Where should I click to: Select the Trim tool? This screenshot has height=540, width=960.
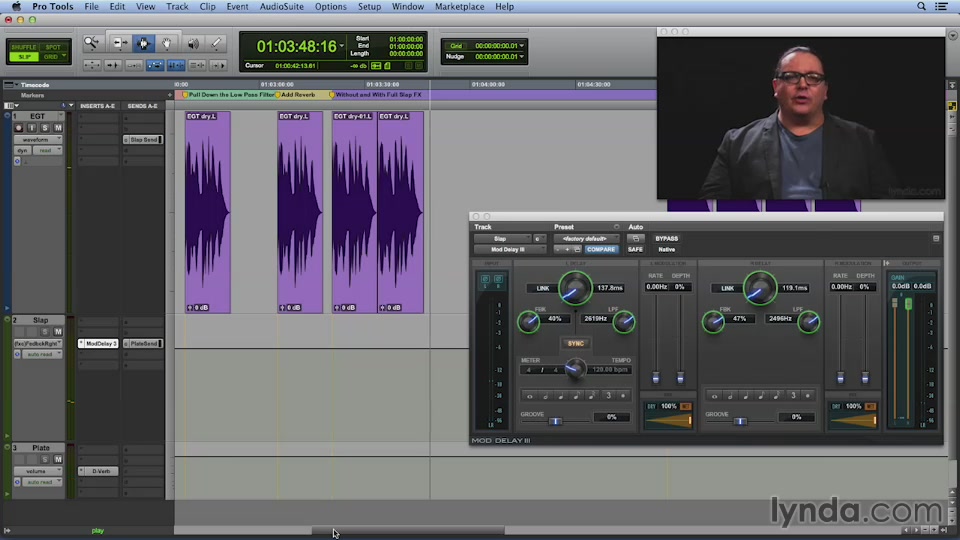click(x=120, y=43)
